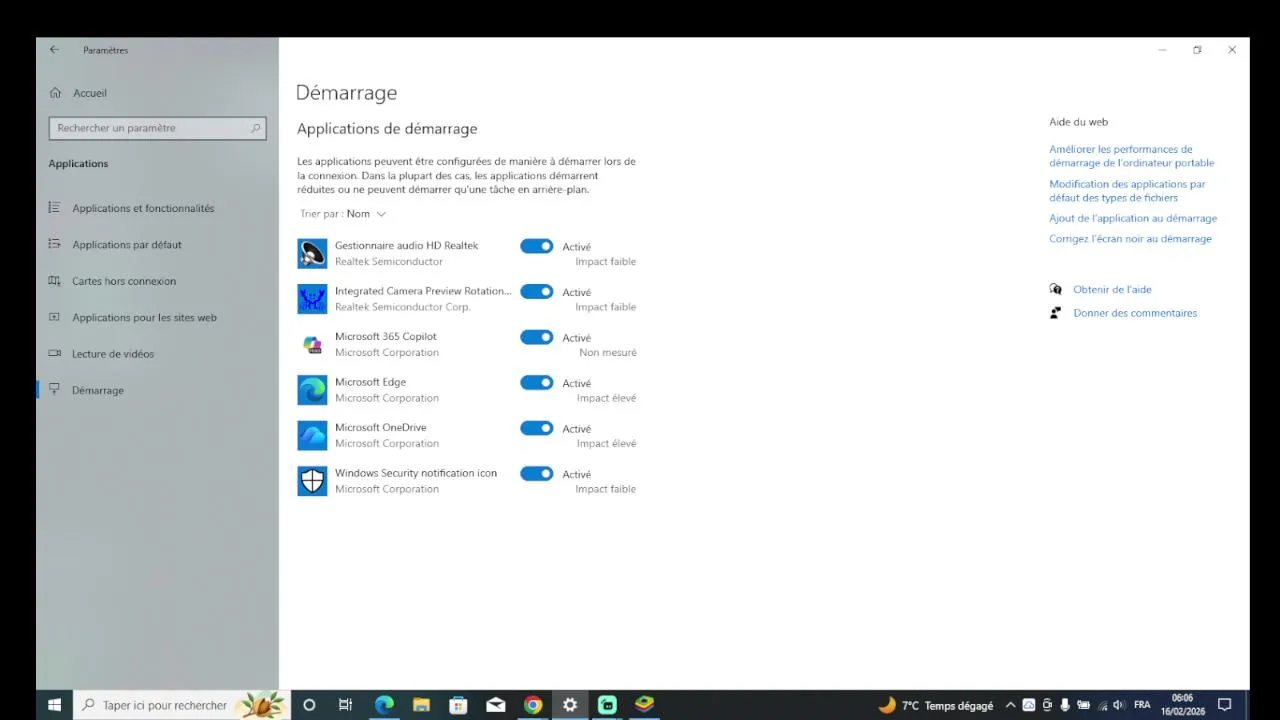Click the volume icon in the system tray
This screenshot has height=720, width=1280.
1118,705
